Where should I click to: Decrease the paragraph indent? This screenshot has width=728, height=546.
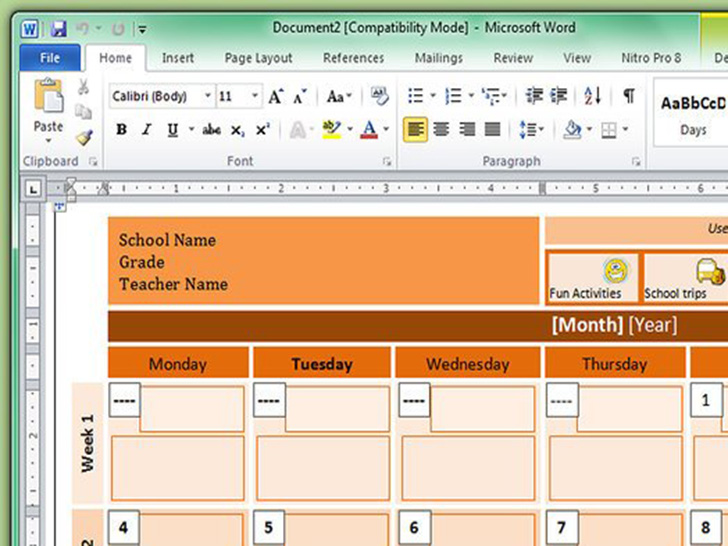(534, 96)
